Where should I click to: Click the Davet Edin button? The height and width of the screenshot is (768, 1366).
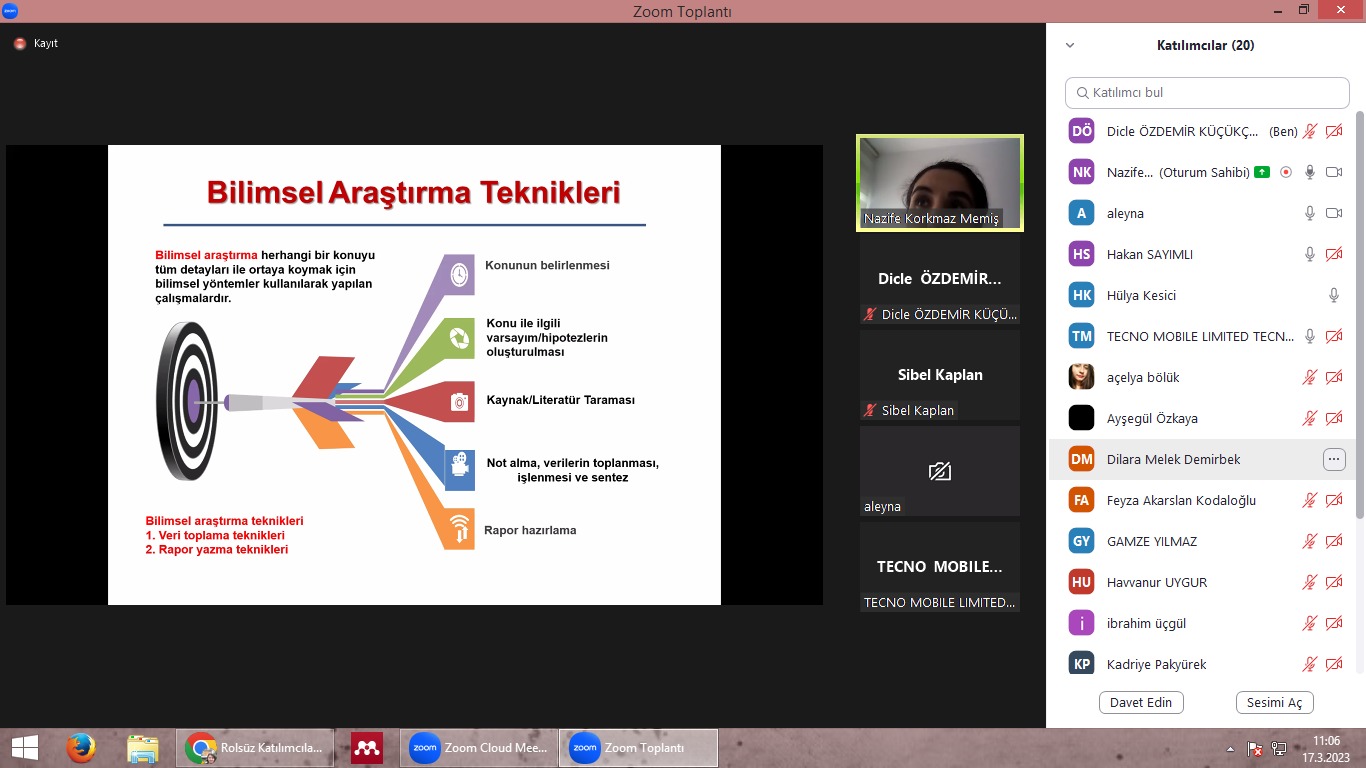click(1141, 702)
